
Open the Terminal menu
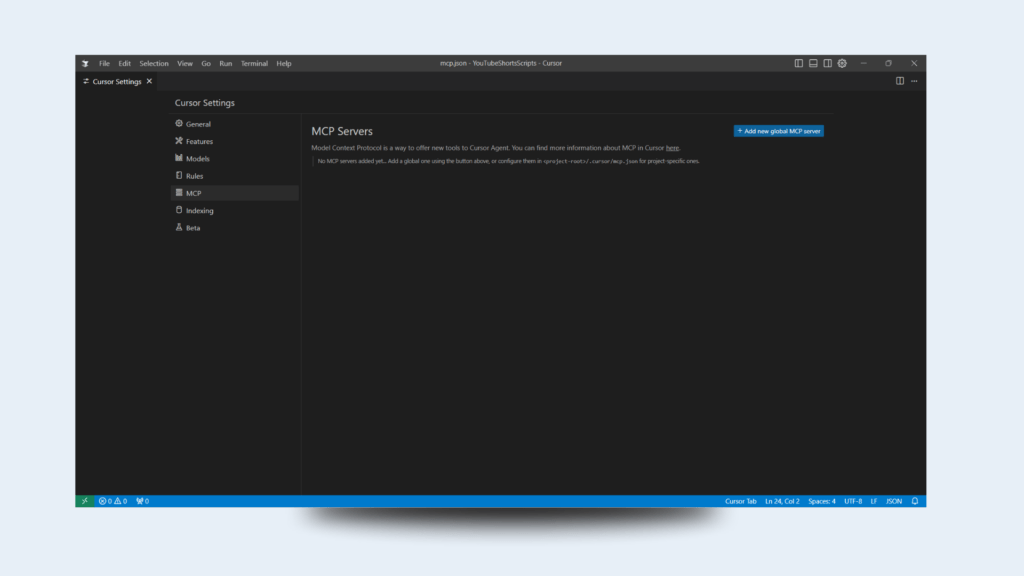pyautogui.click(x=254, y=63)
